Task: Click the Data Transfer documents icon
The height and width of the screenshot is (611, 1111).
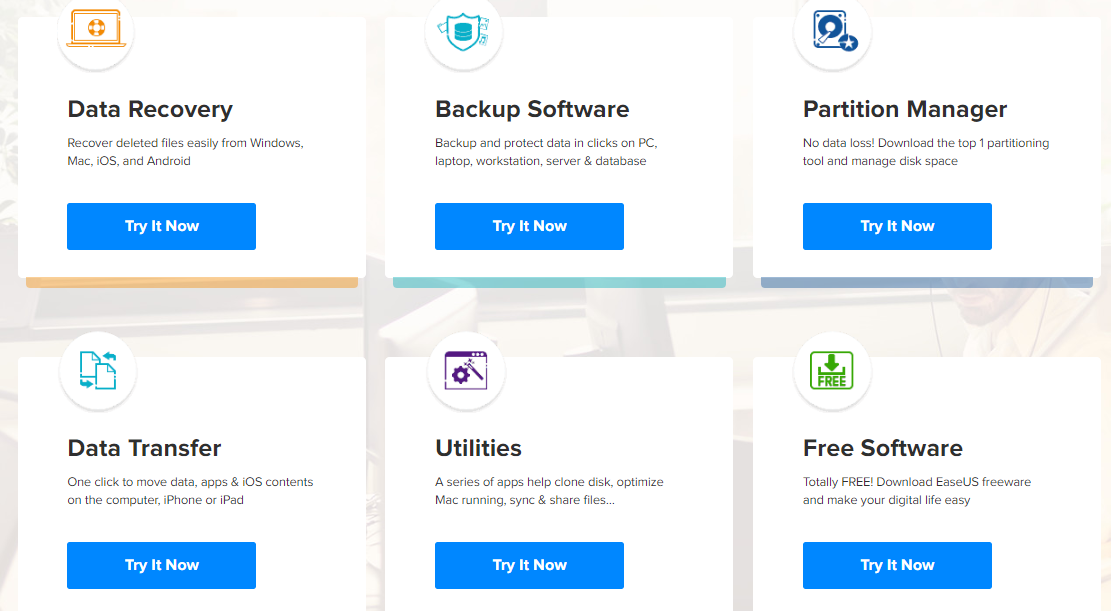Action: [98, 370]
